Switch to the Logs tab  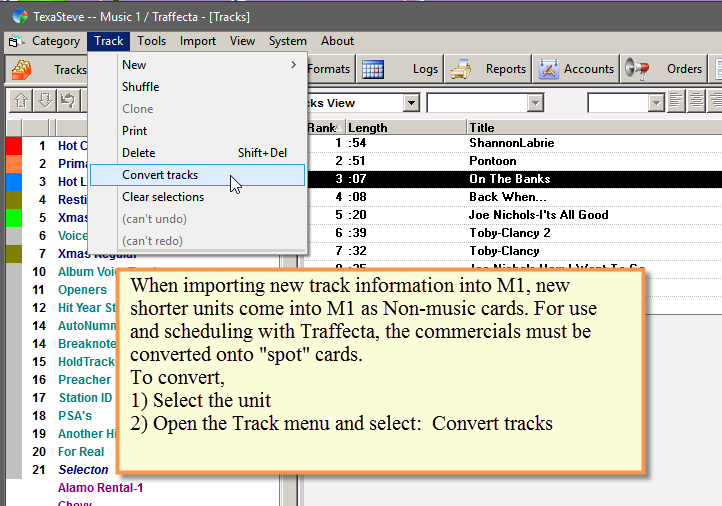point(400,69)
